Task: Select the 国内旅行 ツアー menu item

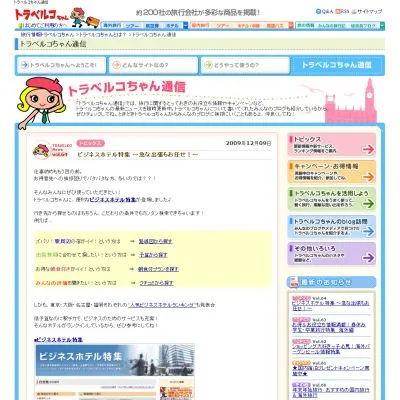Action: pos(222,26)
